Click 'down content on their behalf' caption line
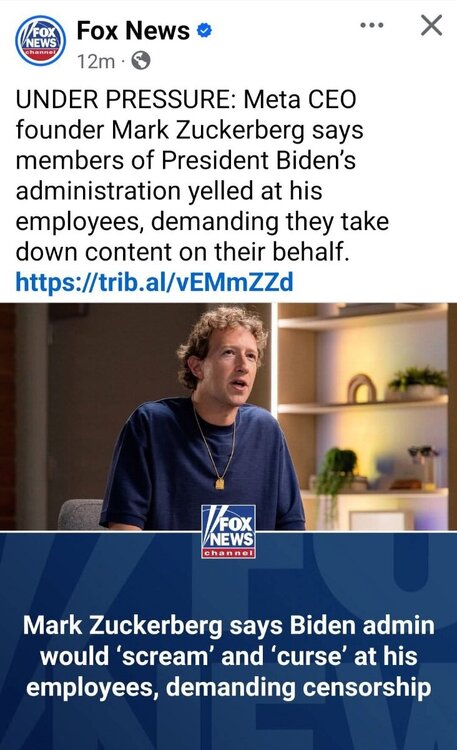The height and width of the screenshot is (750, 457). [182, 252]
